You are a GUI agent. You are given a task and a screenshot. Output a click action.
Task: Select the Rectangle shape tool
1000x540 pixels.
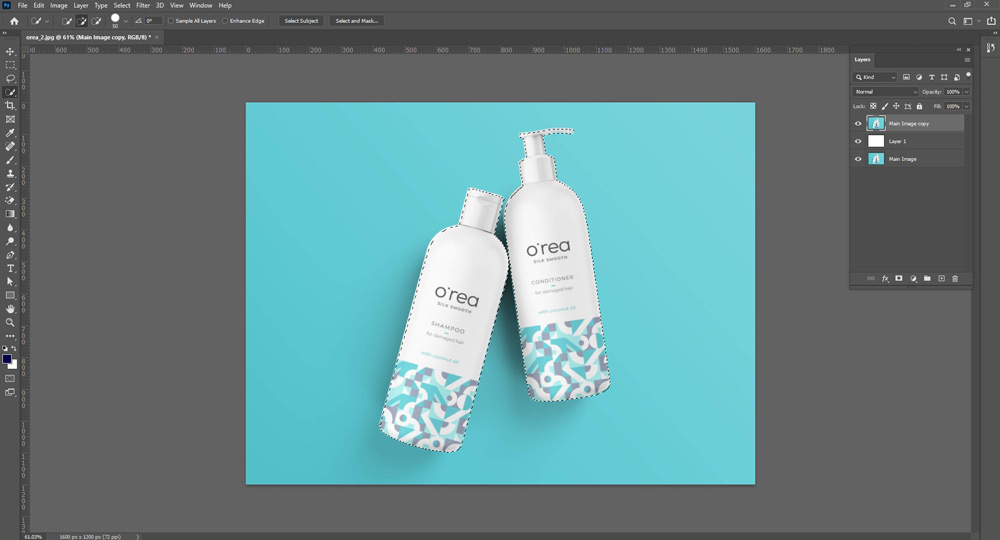(x=10, y=296)
